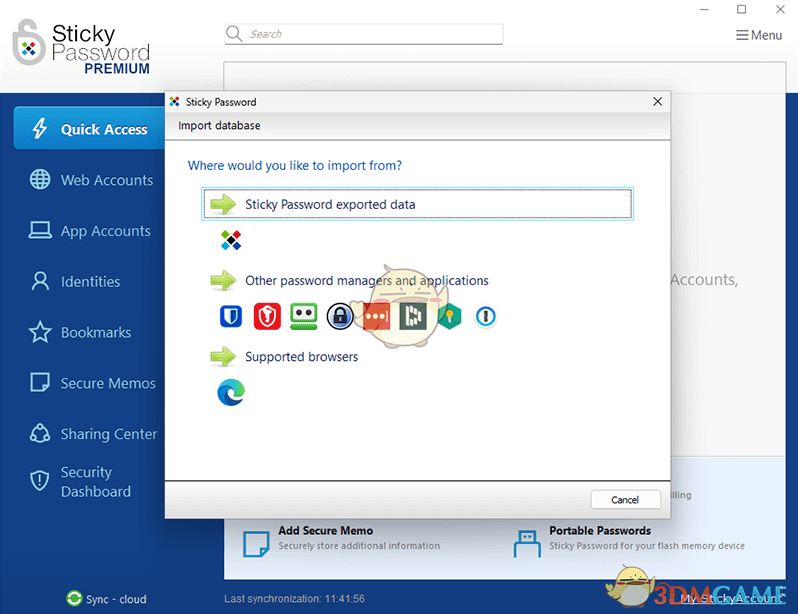Click the Sticky Password Premium logo
This screenshot has width=798, height=614.
click(x=81, y=48)
